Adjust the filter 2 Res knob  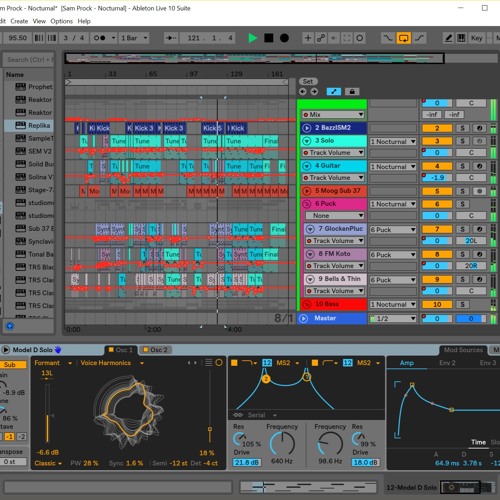(358, 439)
